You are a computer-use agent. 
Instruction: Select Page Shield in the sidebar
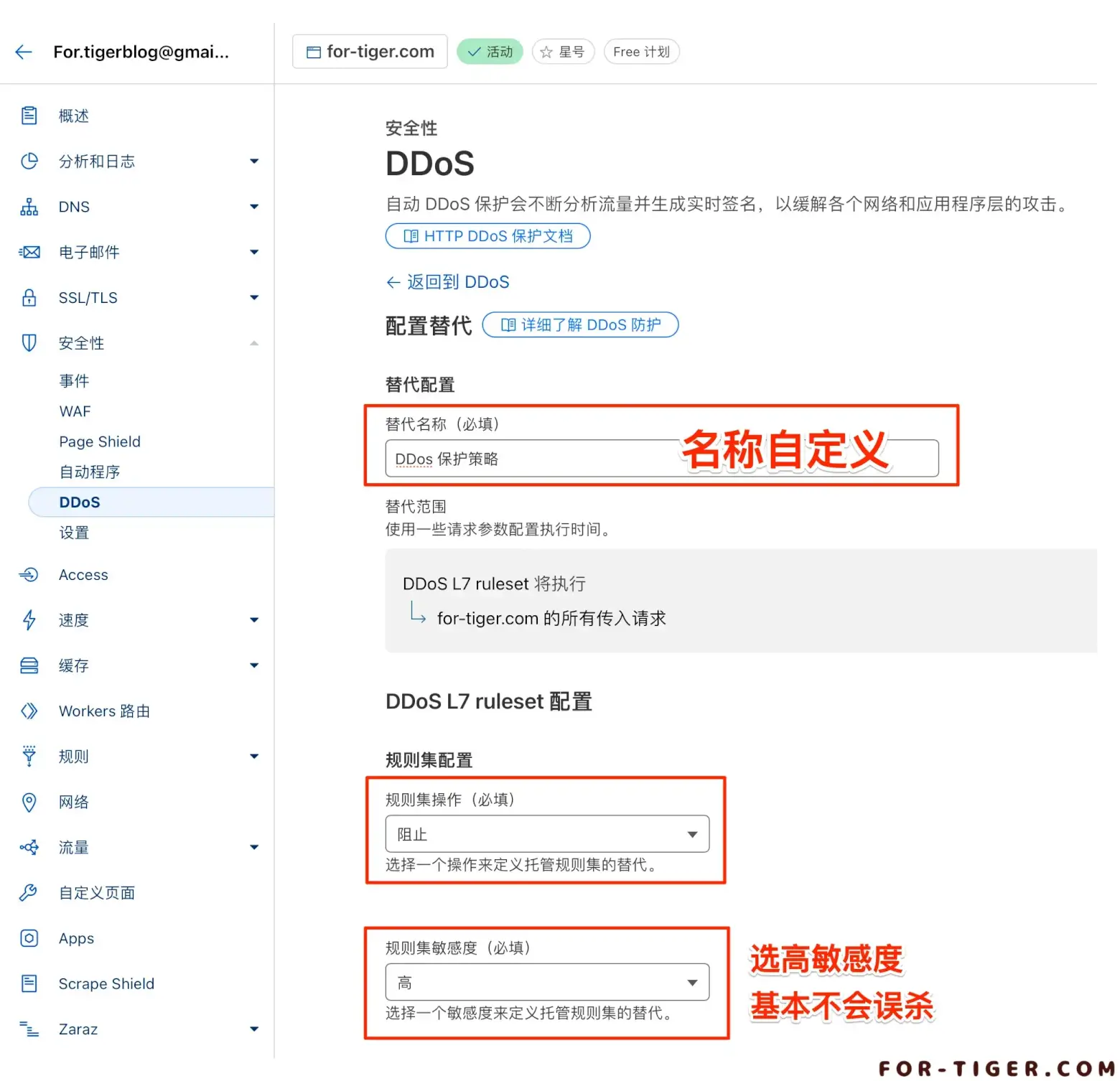pyautogui.click(x=100, y=441)
